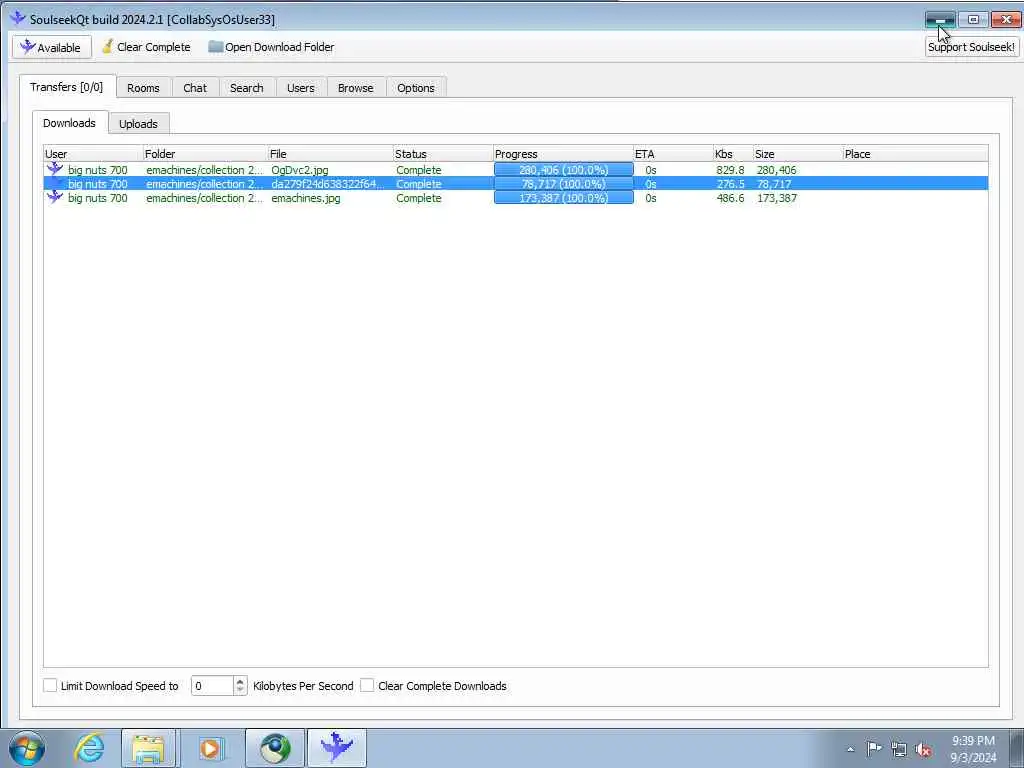Switch to the Browse tab
This screenshot has height=768, width=1024.
[355, 88]
